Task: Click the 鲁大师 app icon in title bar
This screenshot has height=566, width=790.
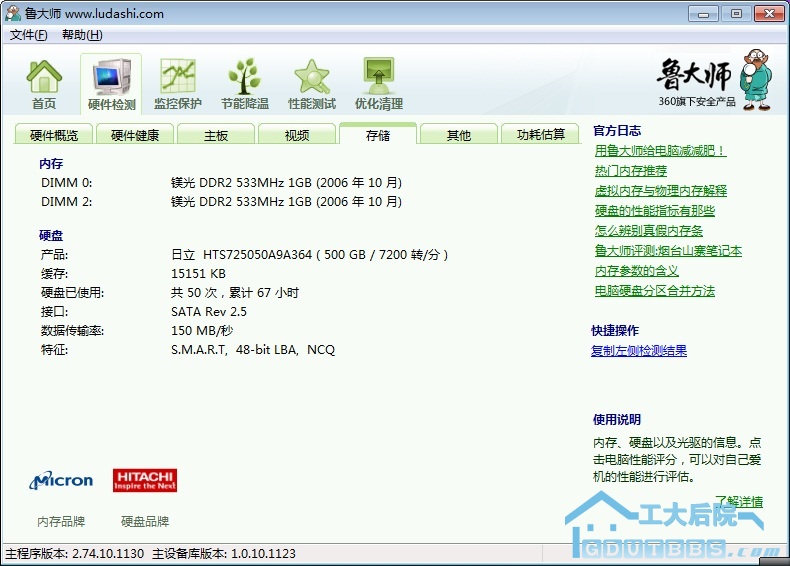Action: click(13, 13)
